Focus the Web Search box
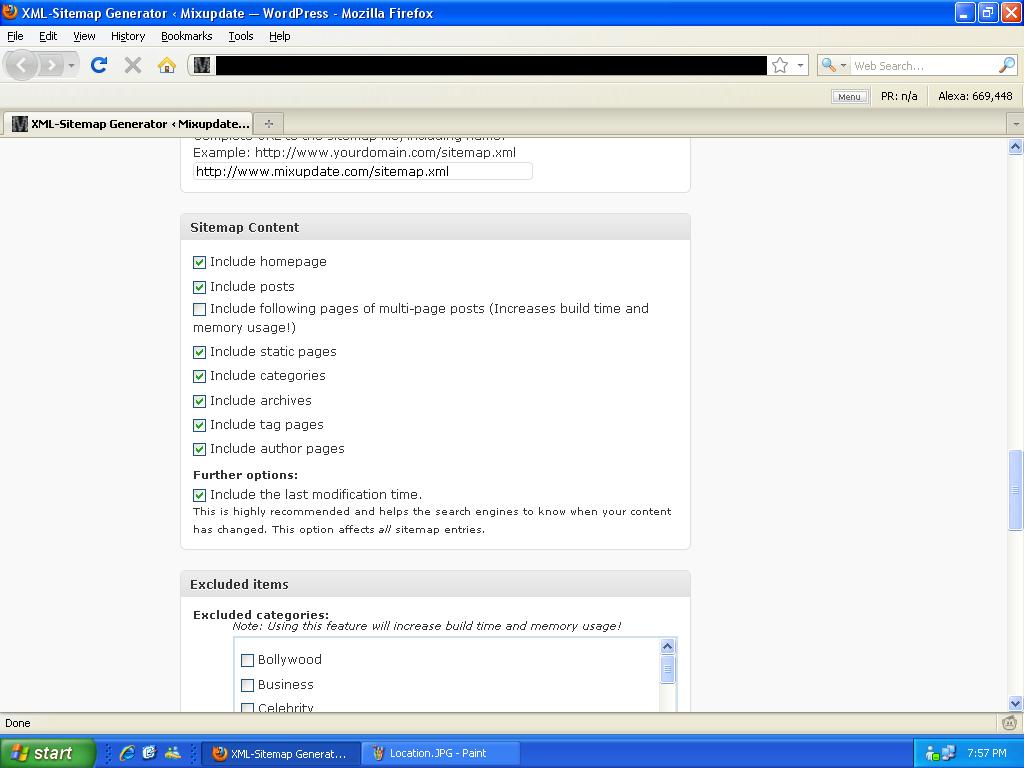 tap(923, 65)
